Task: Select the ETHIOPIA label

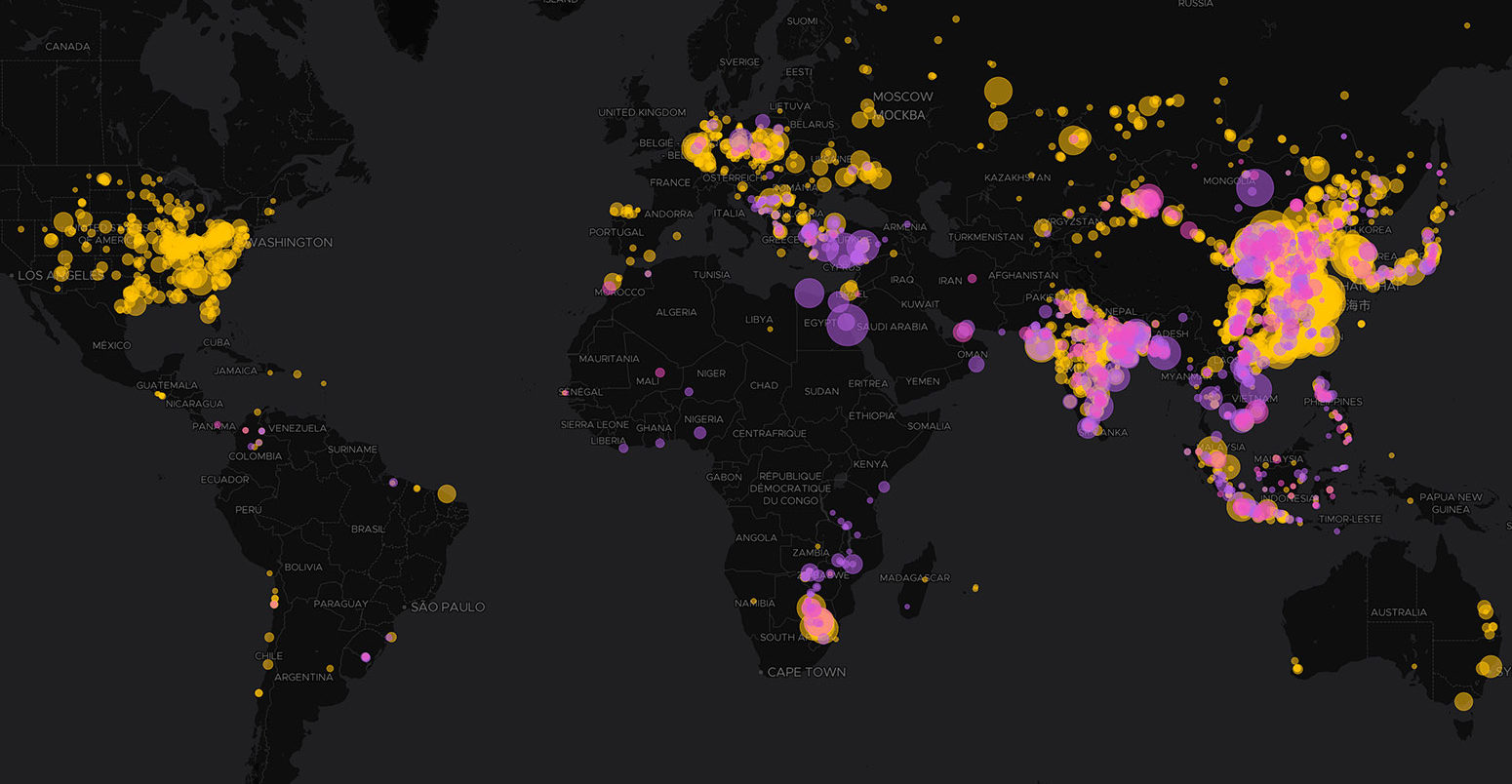Action: pyautogui.click(x=871, y=415)
